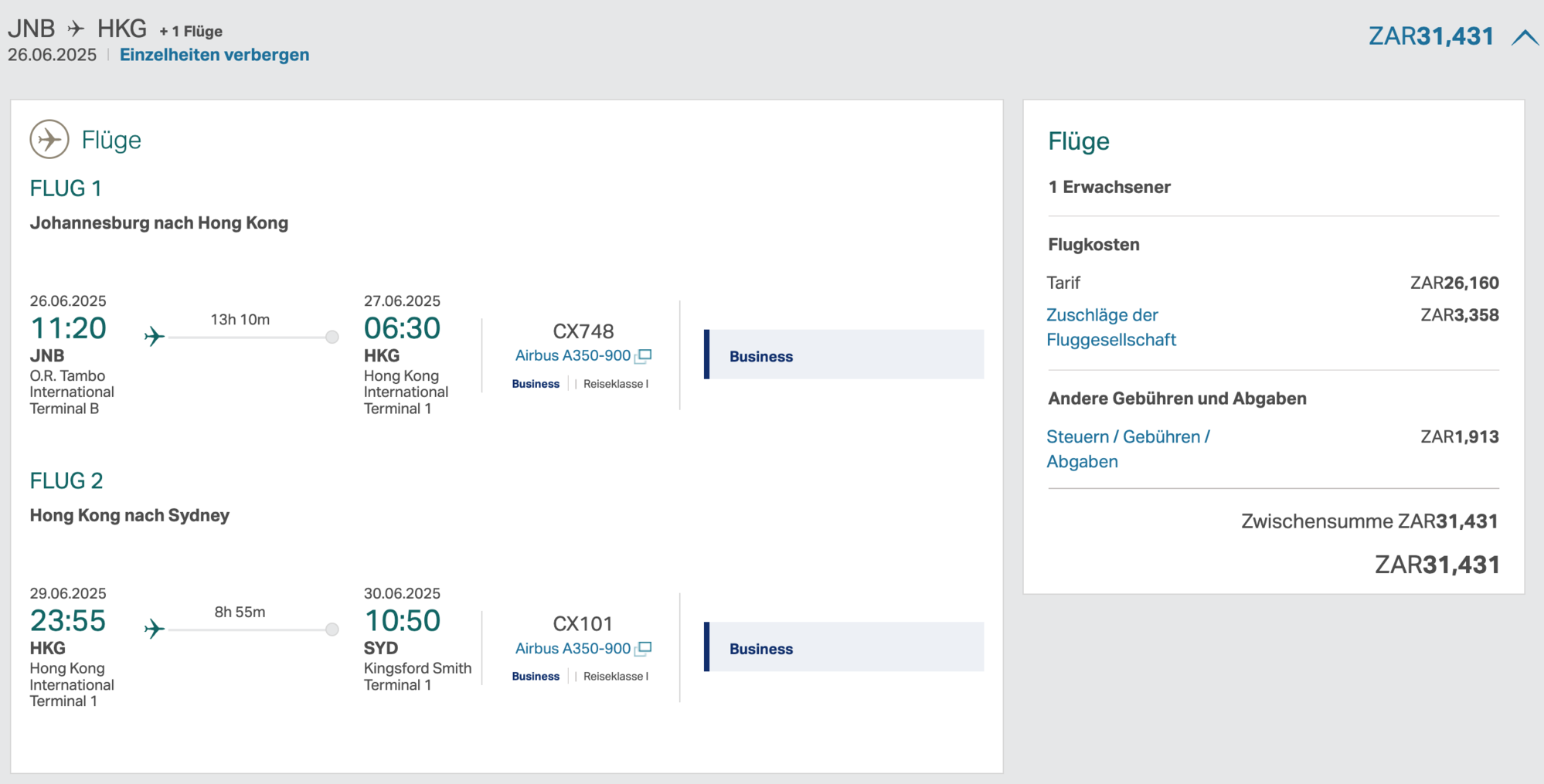Expand the + 1 Flüge indicator

pos(190,31)
